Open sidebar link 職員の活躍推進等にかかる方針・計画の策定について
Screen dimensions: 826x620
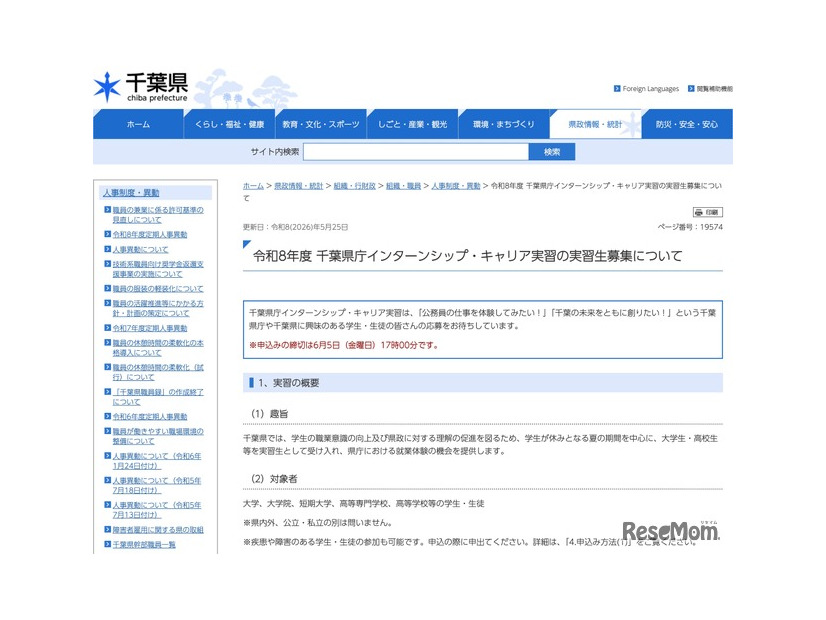tap(158, 308)
